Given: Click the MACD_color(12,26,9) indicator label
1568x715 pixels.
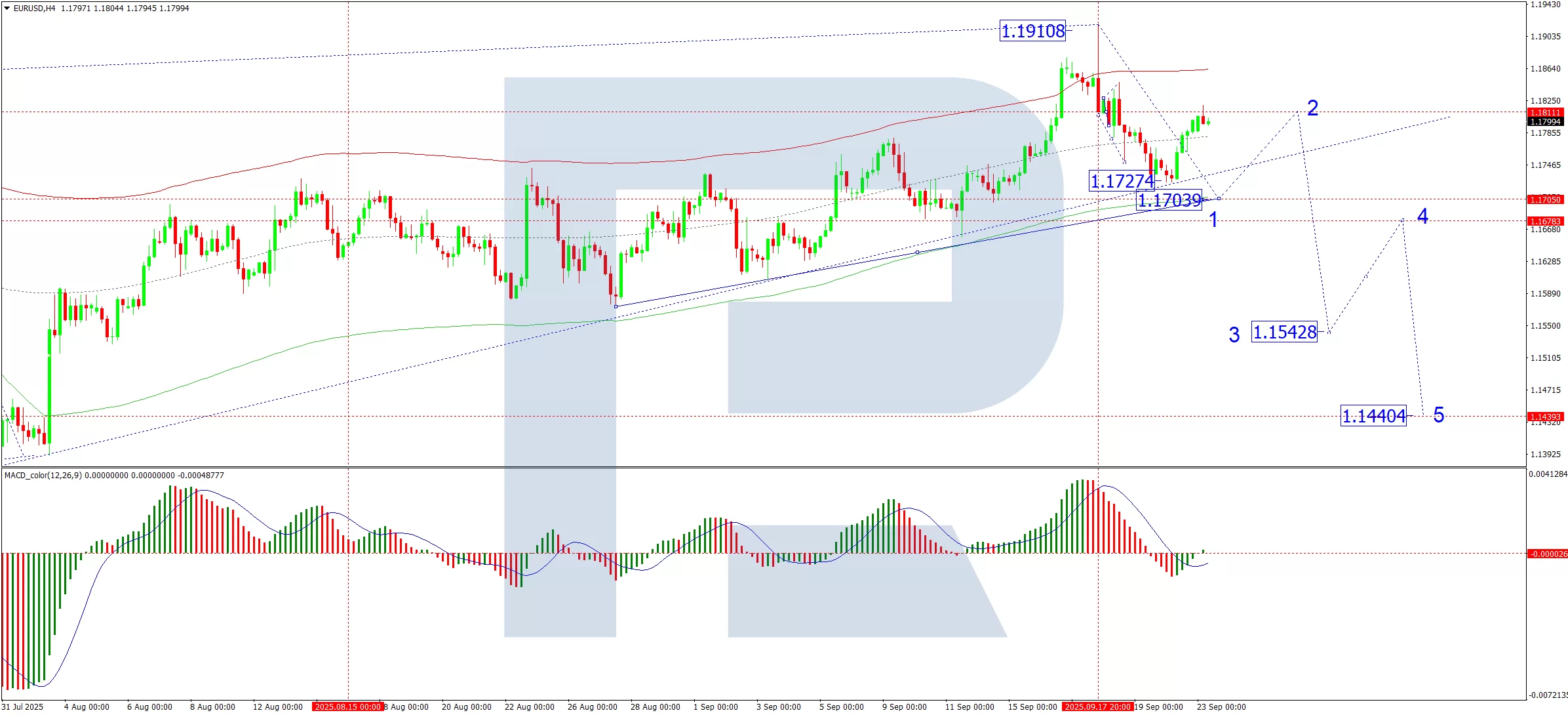Looking at the screenshot, I should pos(43,475).
